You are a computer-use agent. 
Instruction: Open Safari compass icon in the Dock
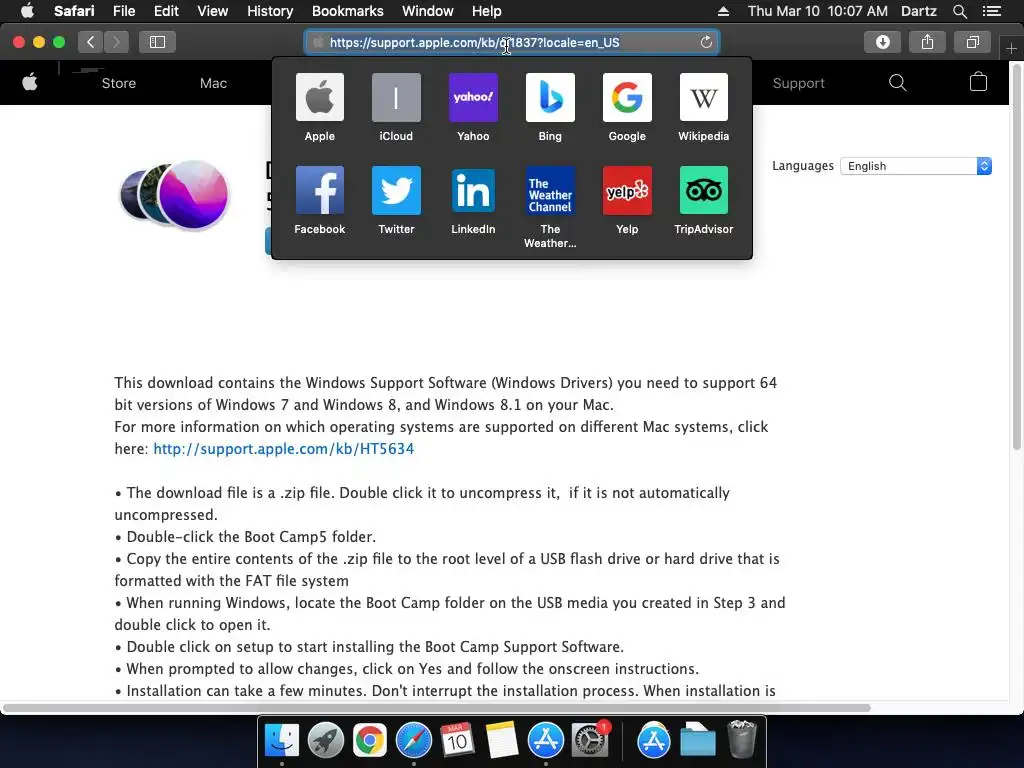[x=413, y=740]
